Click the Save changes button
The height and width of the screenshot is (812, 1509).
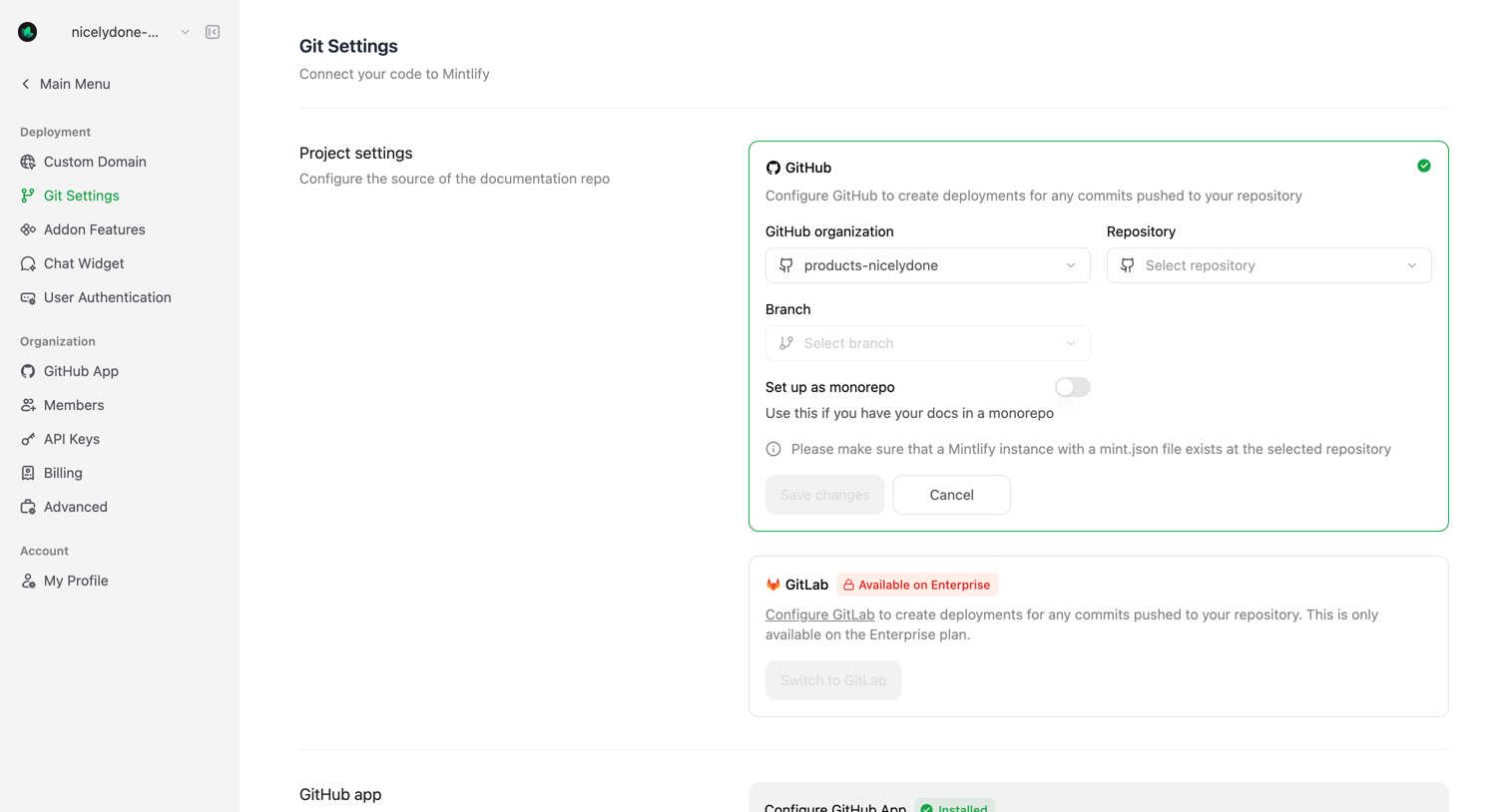[x=824, y=495]
